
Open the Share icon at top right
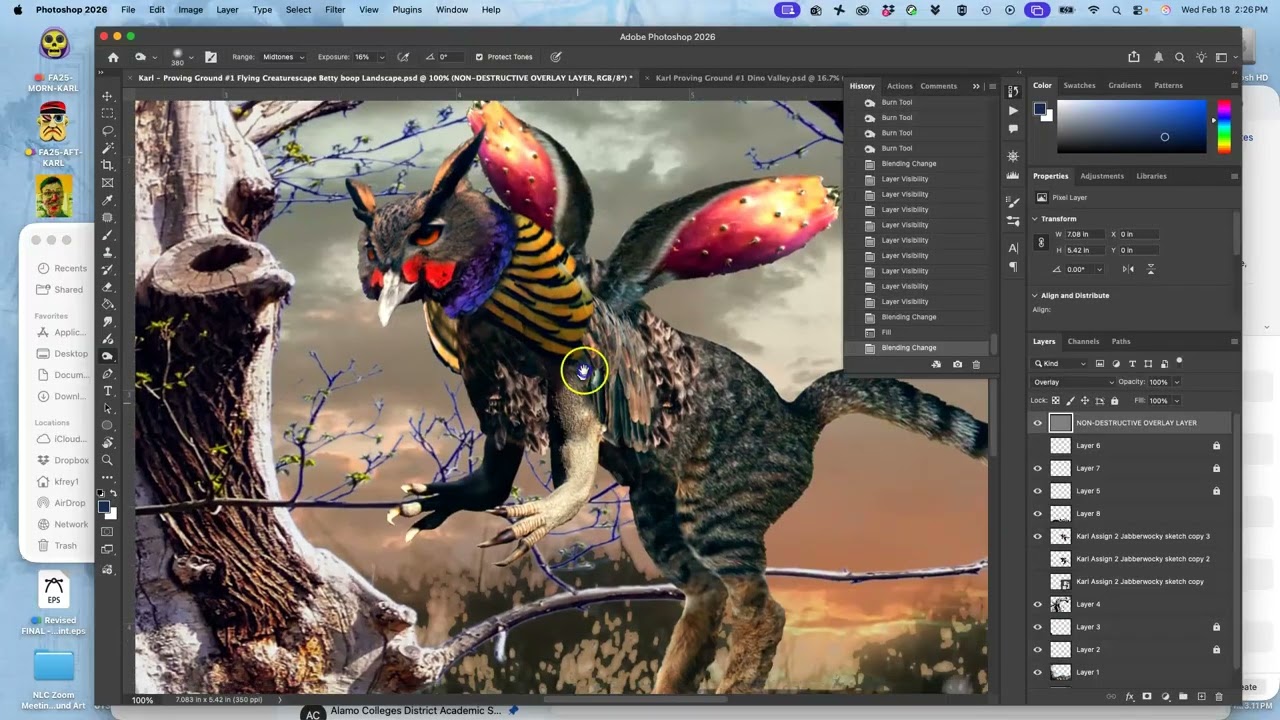tap(1134, 57)
